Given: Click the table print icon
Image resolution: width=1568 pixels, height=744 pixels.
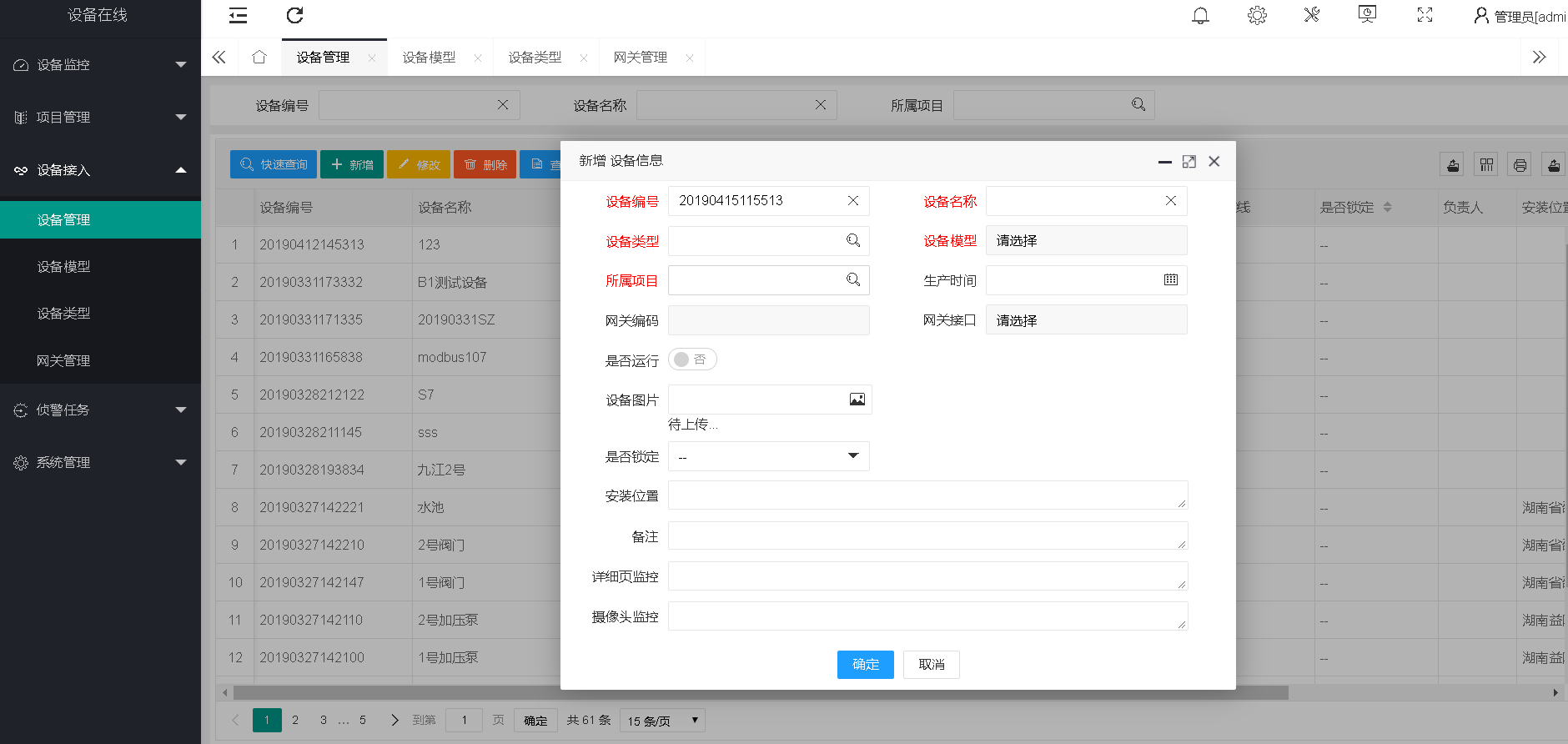Looking at the screenshot, I should point(1520,164).
